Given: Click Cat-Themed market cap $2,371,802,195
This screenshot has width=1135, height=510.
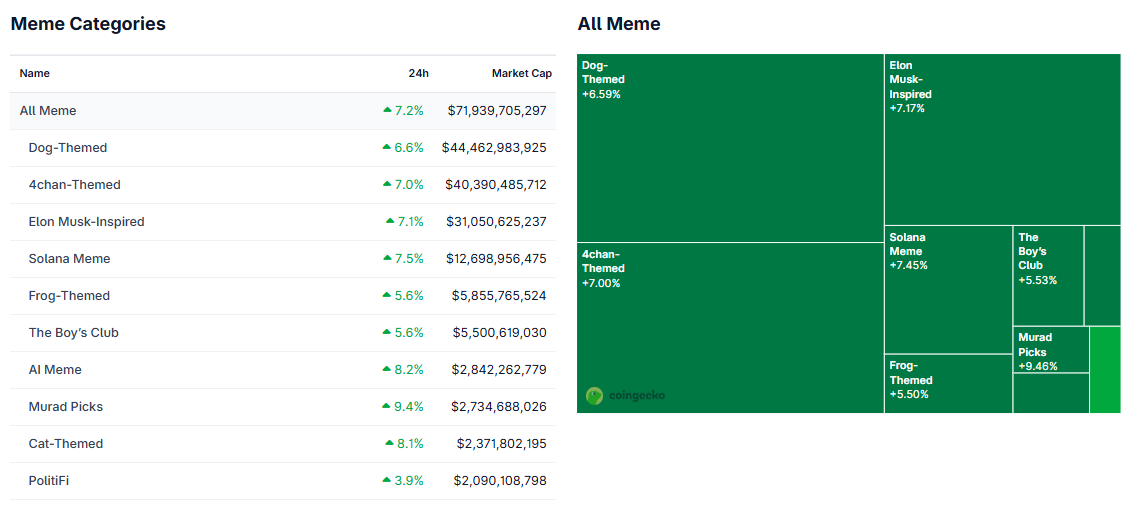Looking at the screenshot, I should click(x=502, y=443).
